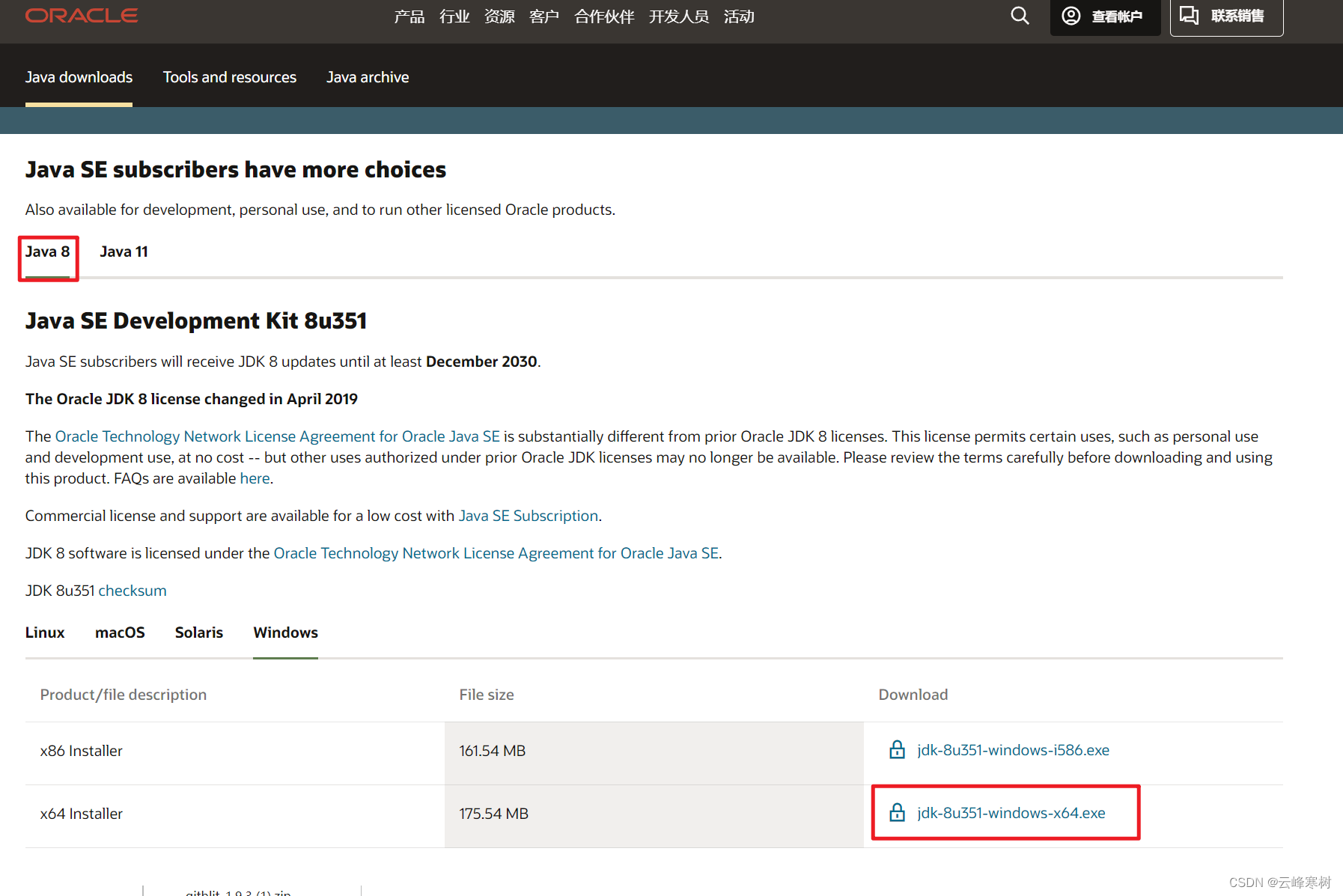The height and width of the screenshot is (896, 1343).
Task: Switch to the Java 11 tab
Action: [x=124, y=252]
